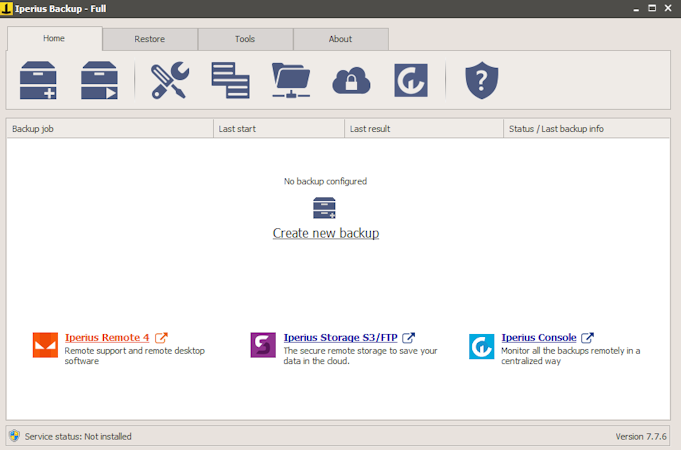This screenshot has height=450, width=681.
Task: Click the Create new backup toolbar icon
Action: [38, 80]
